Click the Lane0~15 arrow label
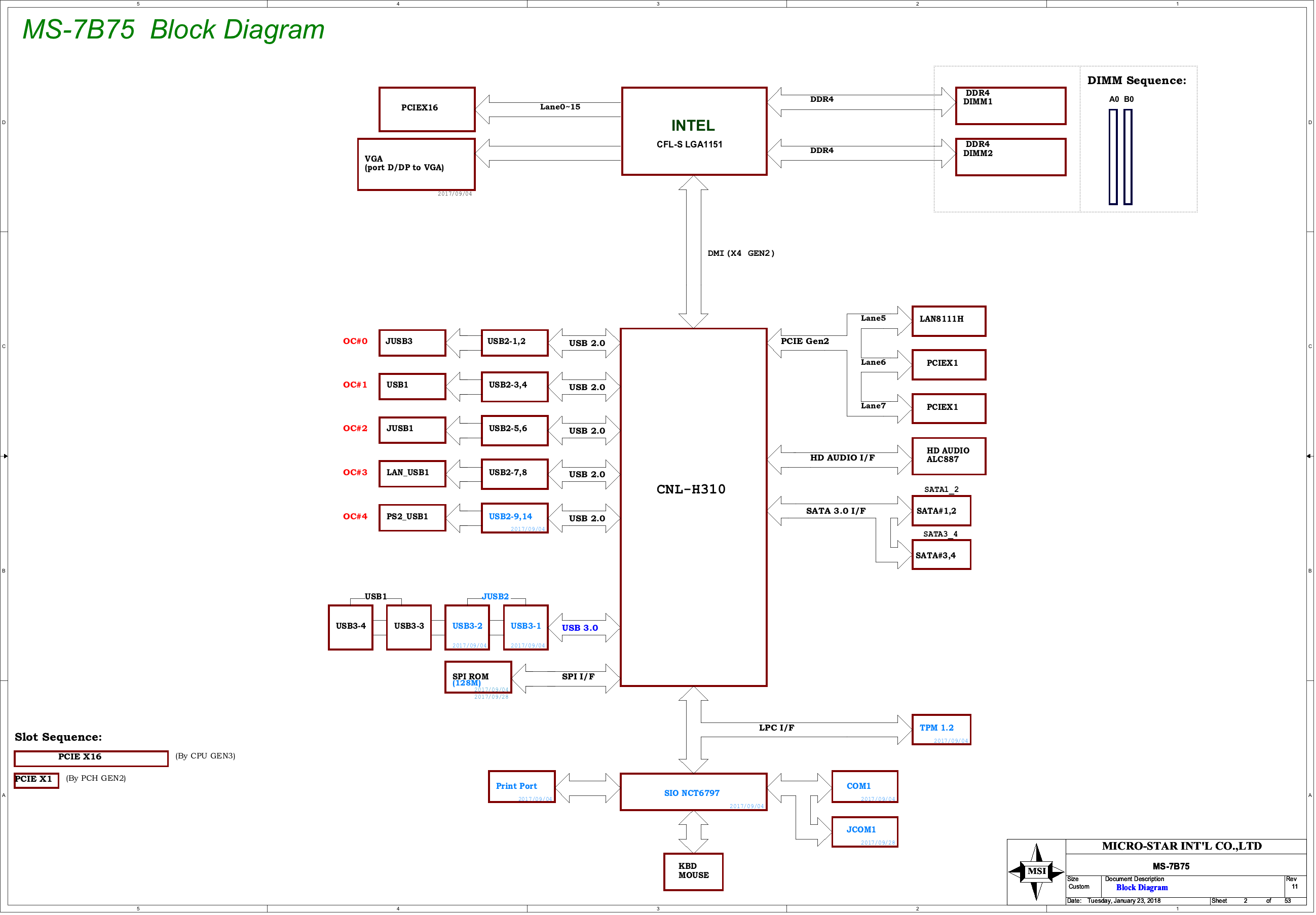The height and width of the screenshot is (915, 1316). (x=560, y=107)
